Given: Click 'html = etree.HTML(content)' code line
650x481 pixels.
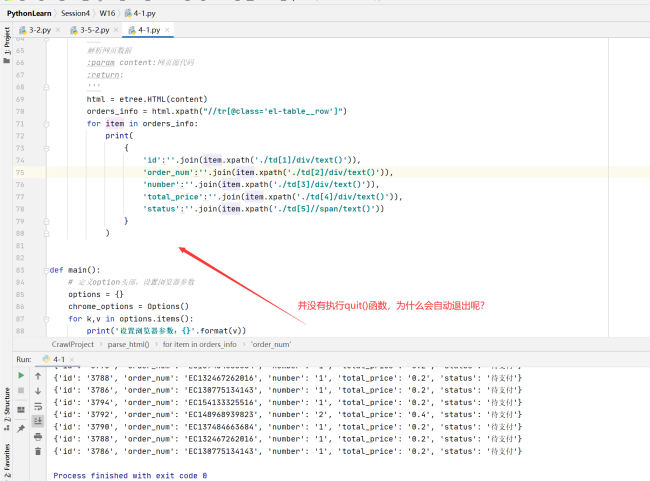Looking at the screenshot, I should [x=147, y=99].
